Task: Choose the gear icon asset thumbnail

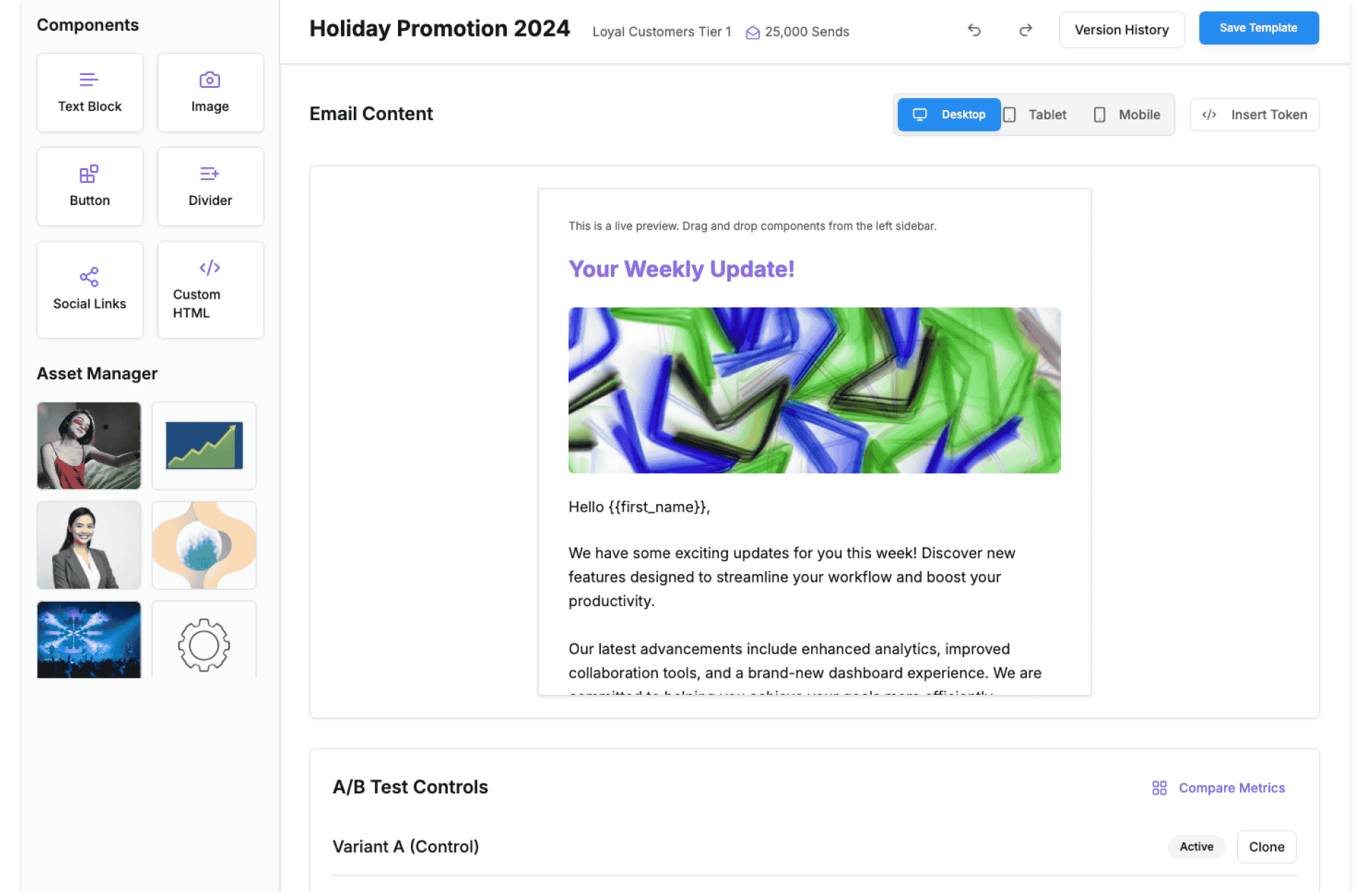Action: (x=204, y=640)
